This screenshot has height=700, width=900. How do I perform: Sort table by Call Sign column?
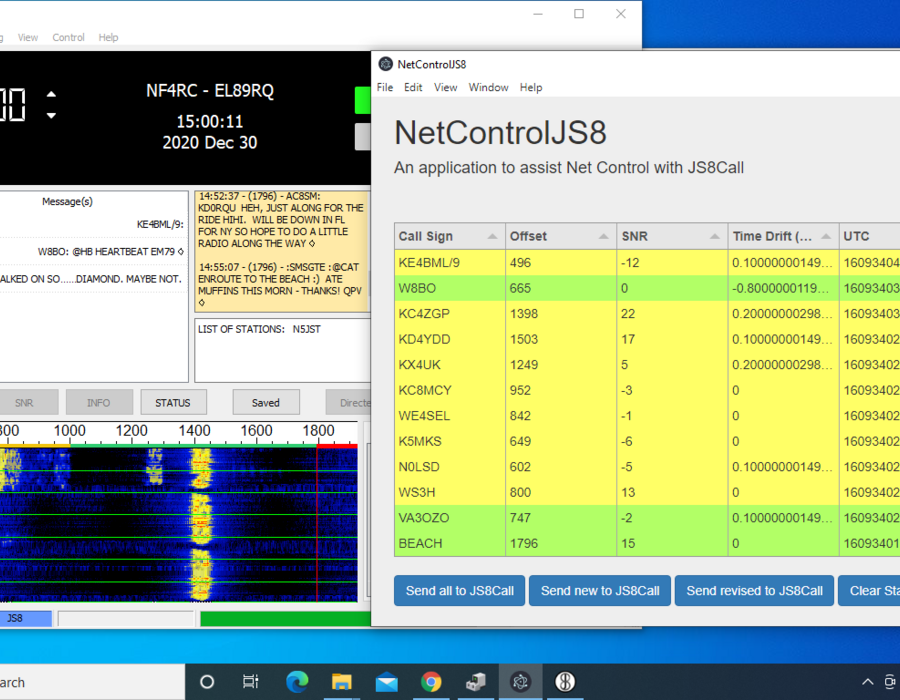[x=449, y=236]
